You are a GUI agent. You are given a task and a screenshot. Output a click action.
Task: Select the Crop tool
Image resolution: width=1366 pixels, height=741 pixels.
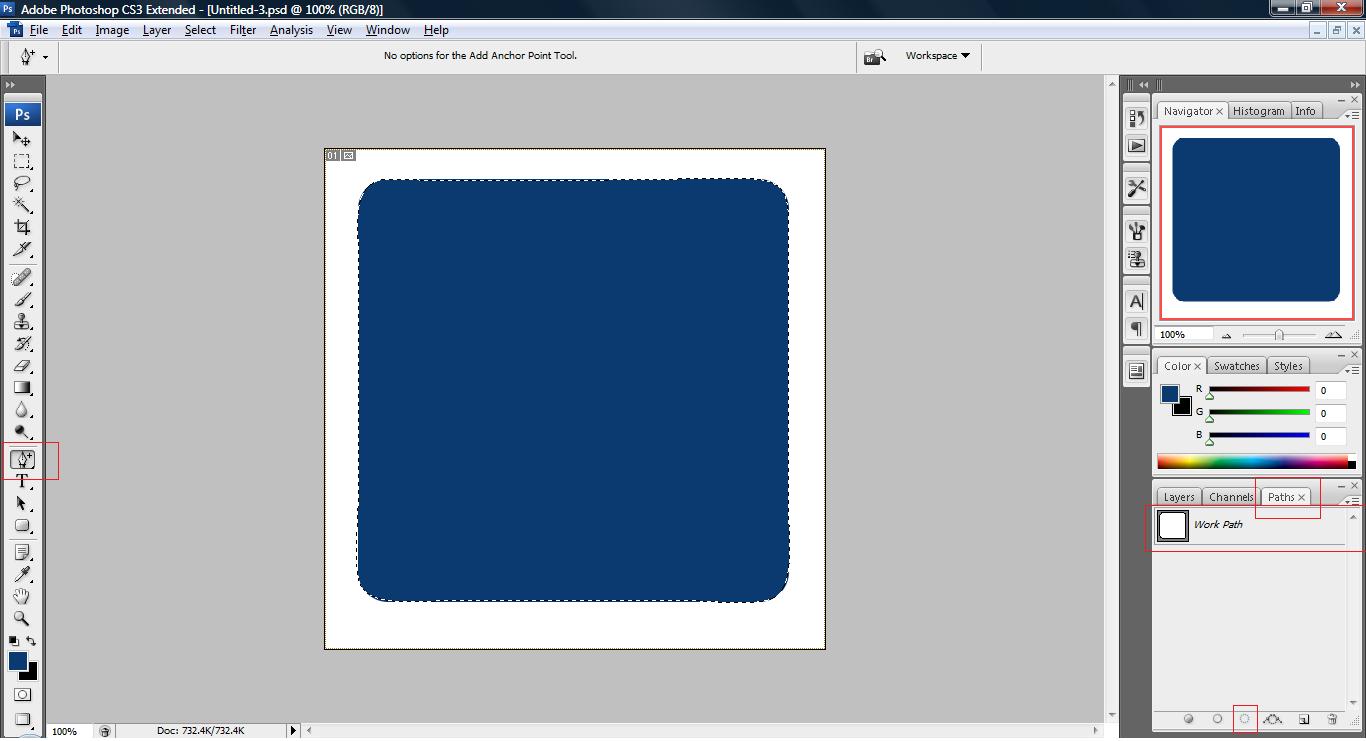[x=22, y=228]
